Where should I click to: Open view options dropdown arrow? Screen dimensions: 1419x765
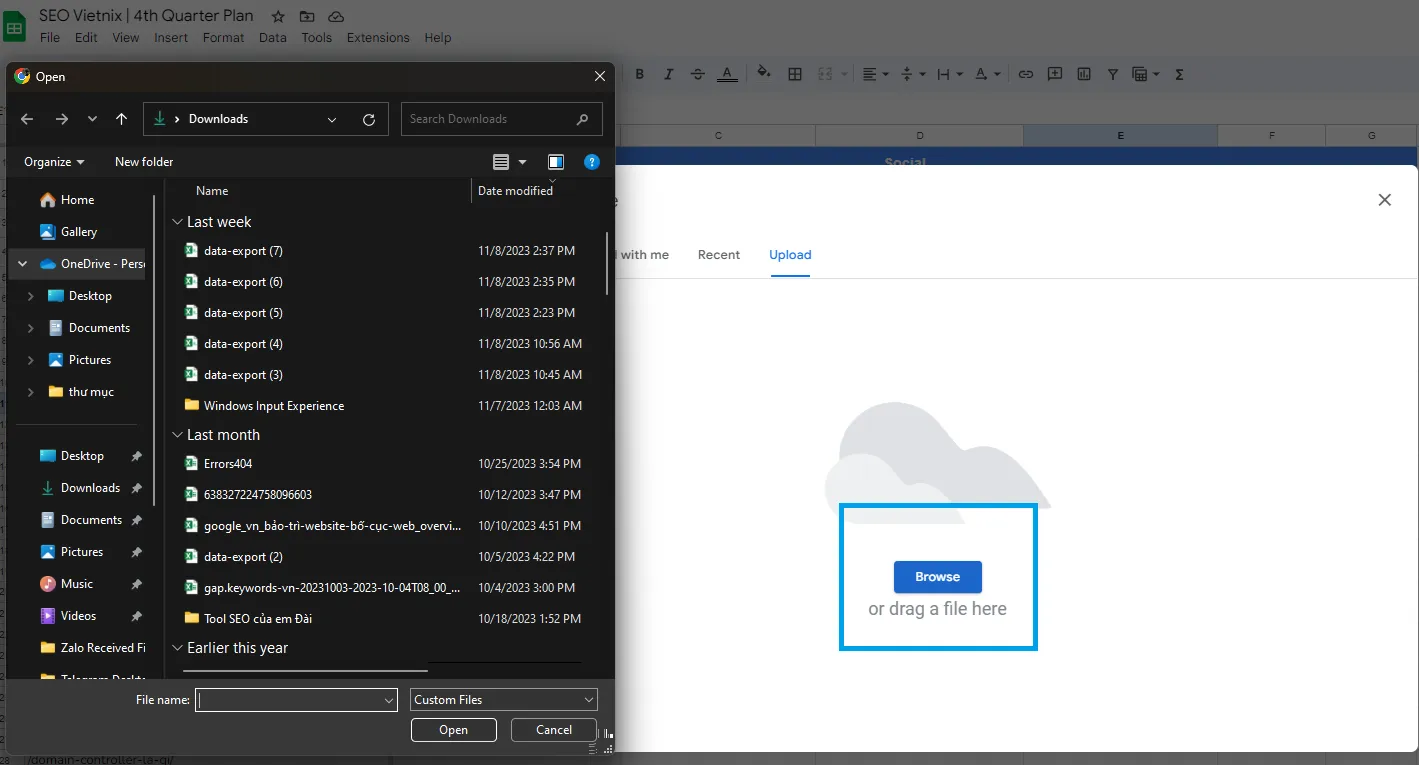(522, 162)
